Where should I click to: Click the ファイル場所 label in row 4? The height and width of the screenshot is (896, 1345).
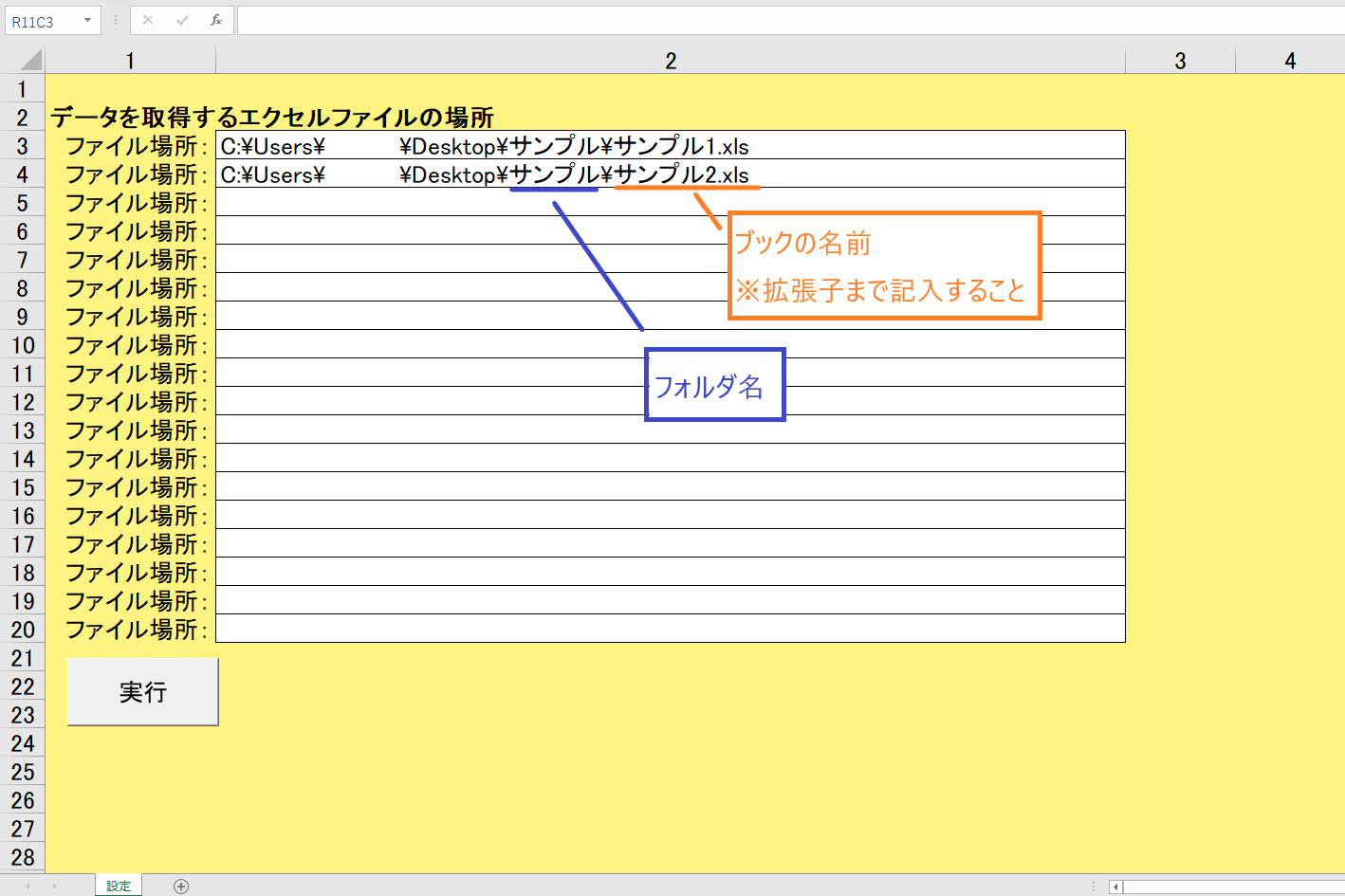[136, 174]
